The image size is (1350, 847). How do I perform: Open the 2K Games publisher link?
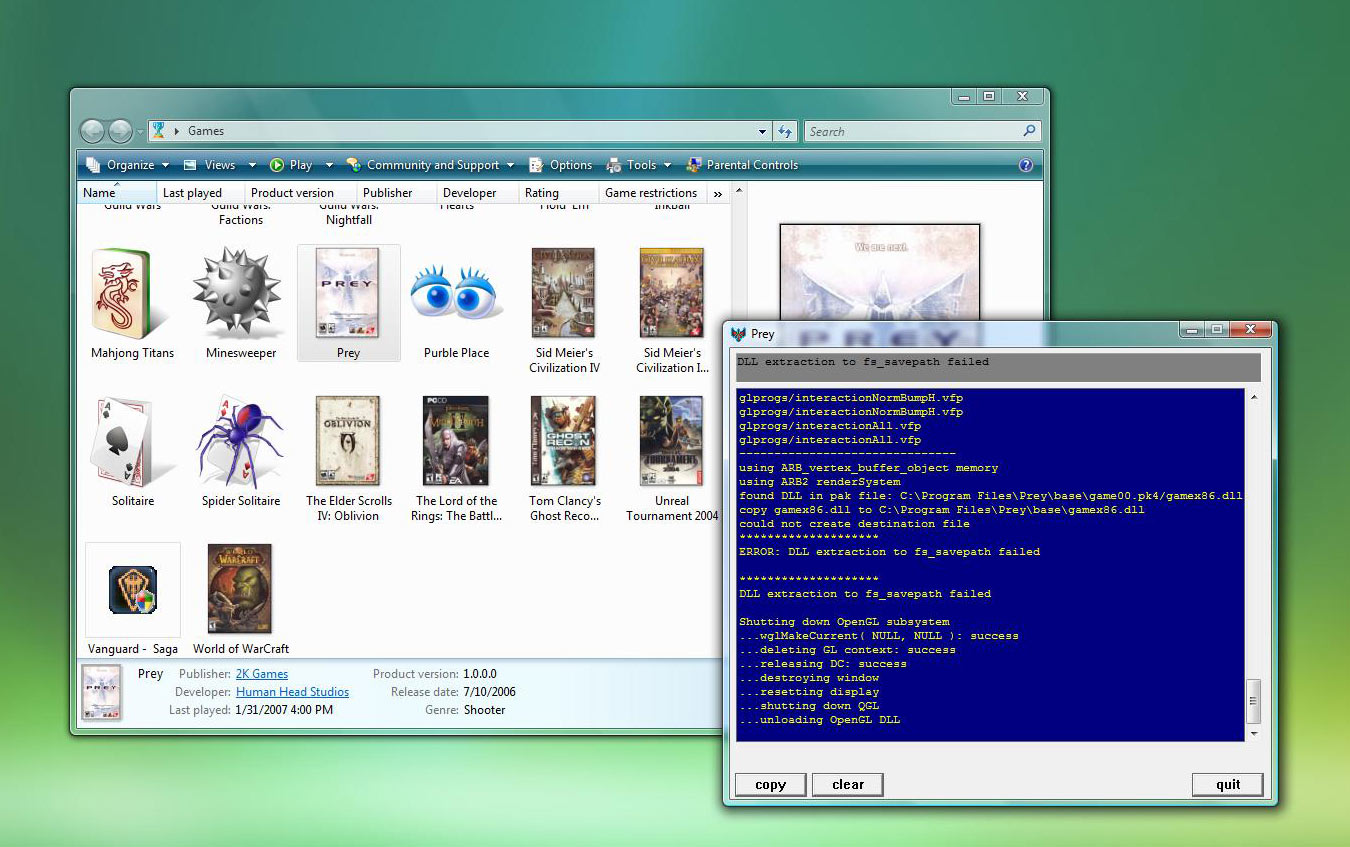point(261,674)
